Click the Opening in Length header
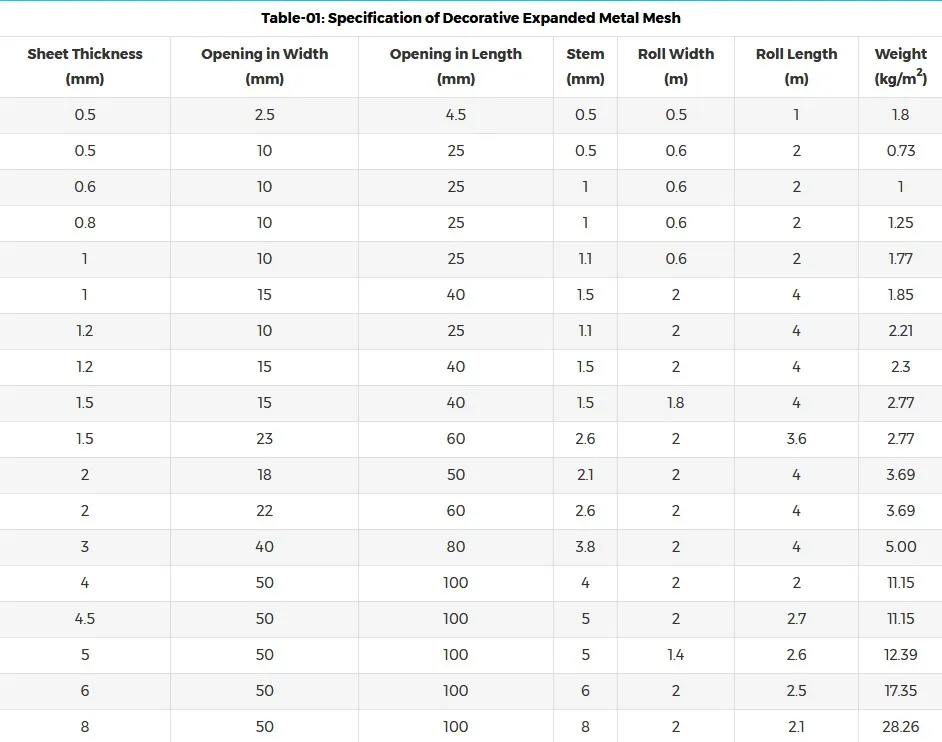Image resolution: width=942 pixels, height=742 pixels. [x=455, y=67]
